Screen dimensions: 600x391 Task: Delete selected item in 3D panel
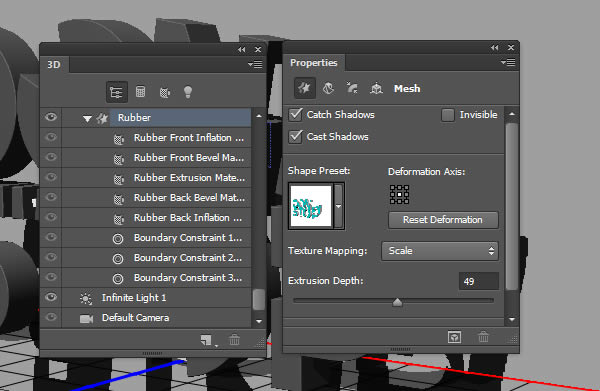(x=234, y=339)
